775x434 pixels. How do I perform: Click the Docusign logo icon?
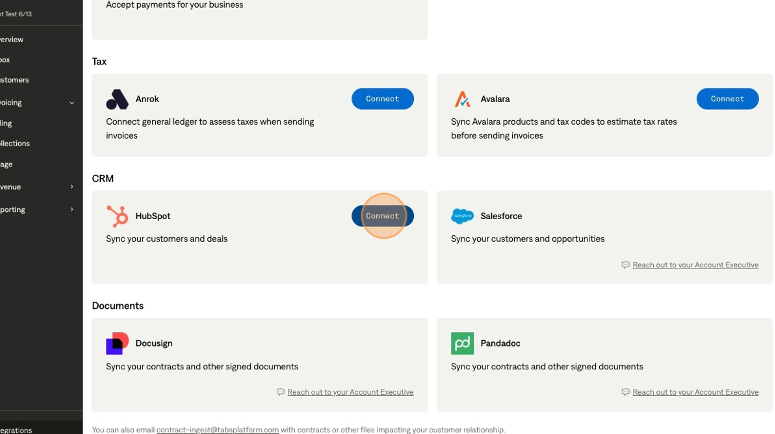coord(117,343)
